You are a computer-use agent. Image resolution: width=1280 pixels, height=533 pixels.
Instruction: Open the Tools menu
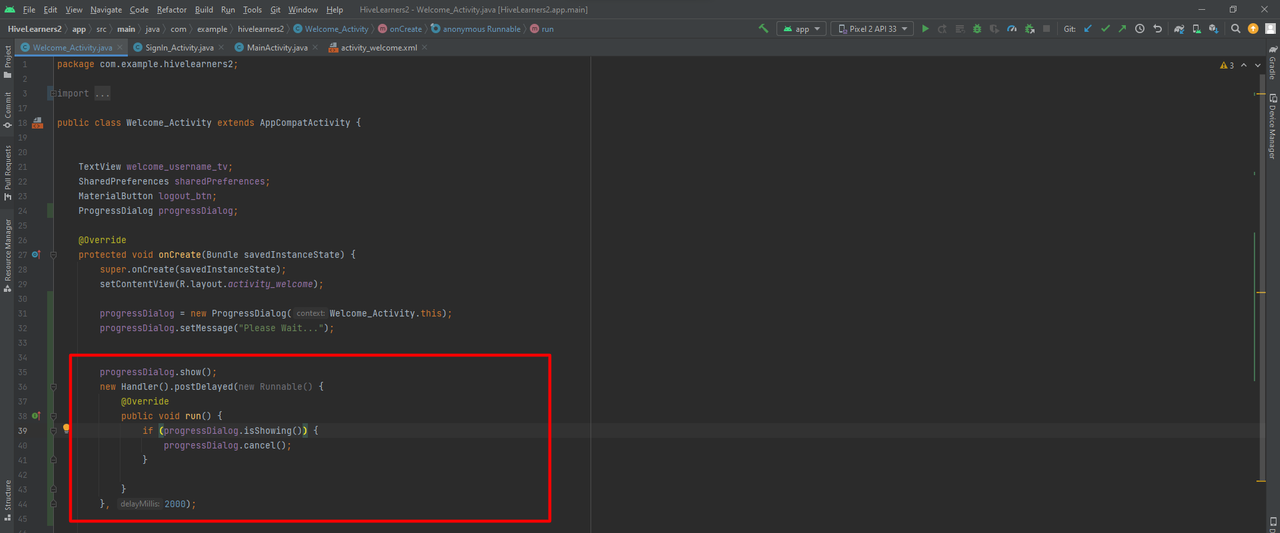[x=252, y=9]
